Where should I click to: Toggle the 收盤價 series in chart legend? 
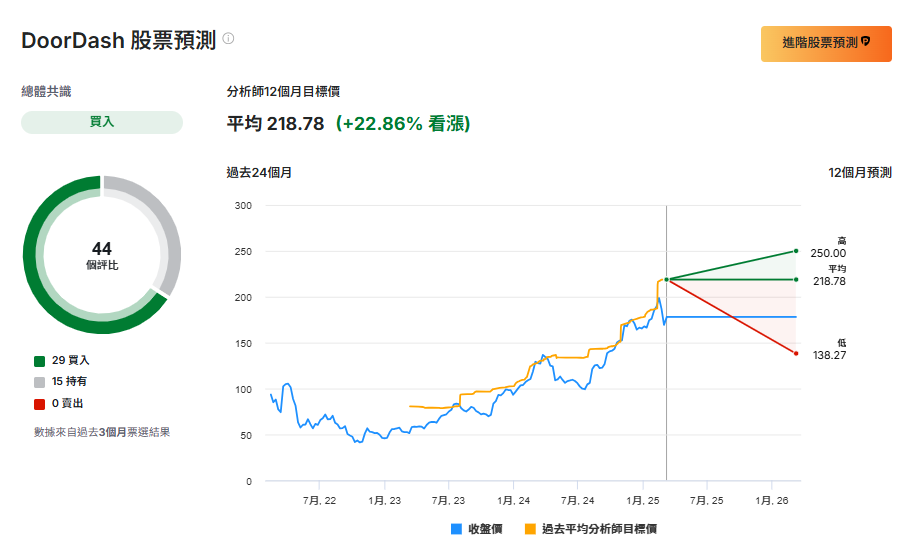coord(476,529)
